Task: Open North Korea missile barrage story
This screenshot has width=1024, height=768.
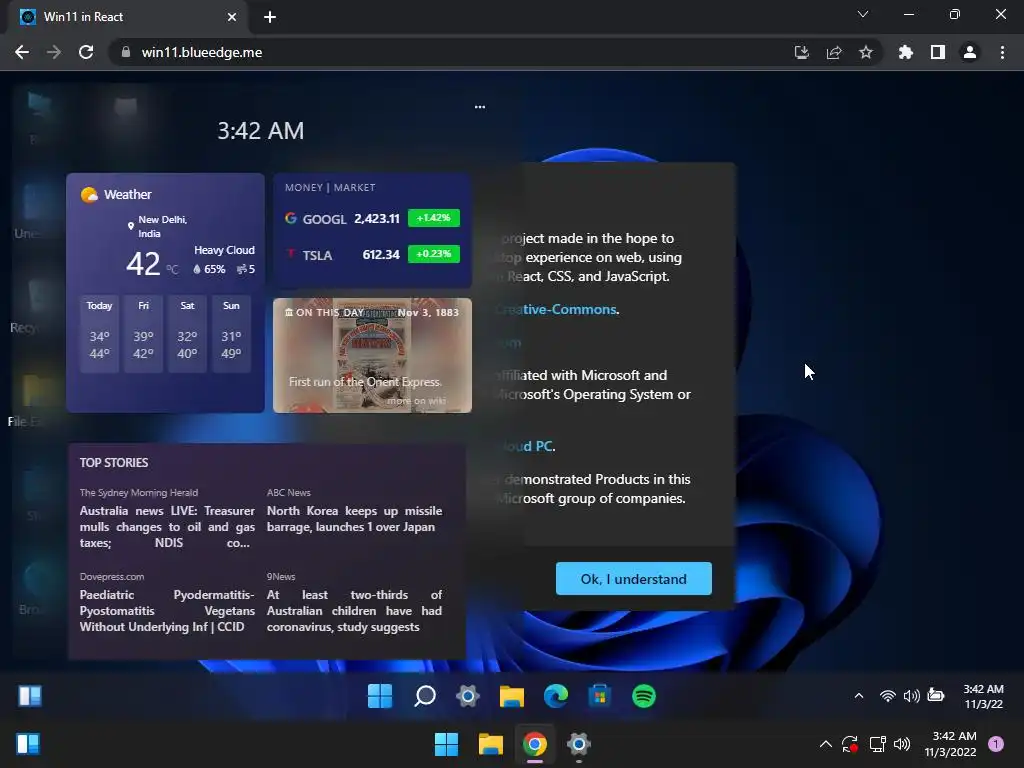Action: click(355, 519)
